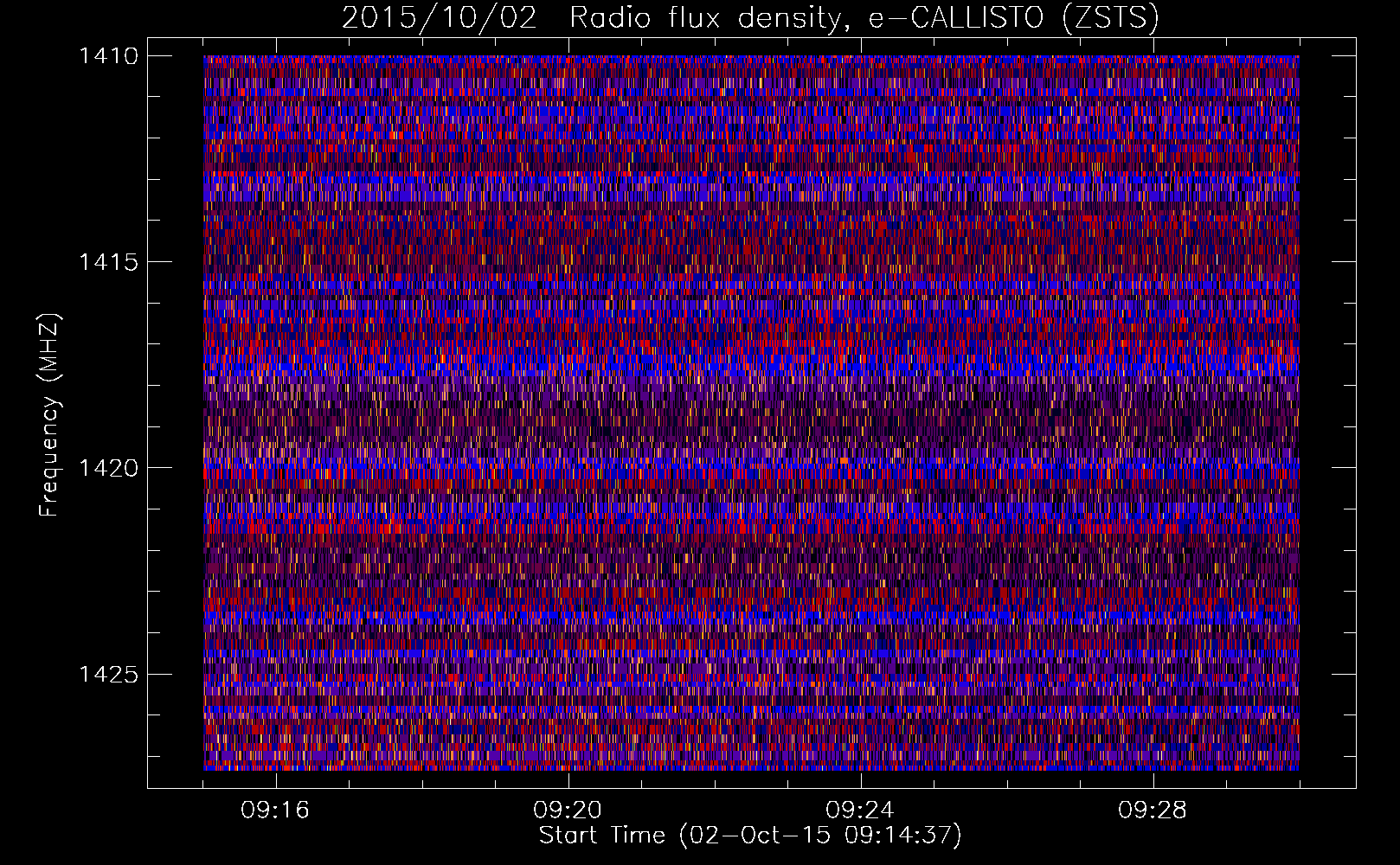Click the 09:24 time tick label
The width and height of the screenshot is (1400, 865).
point(860,811)
